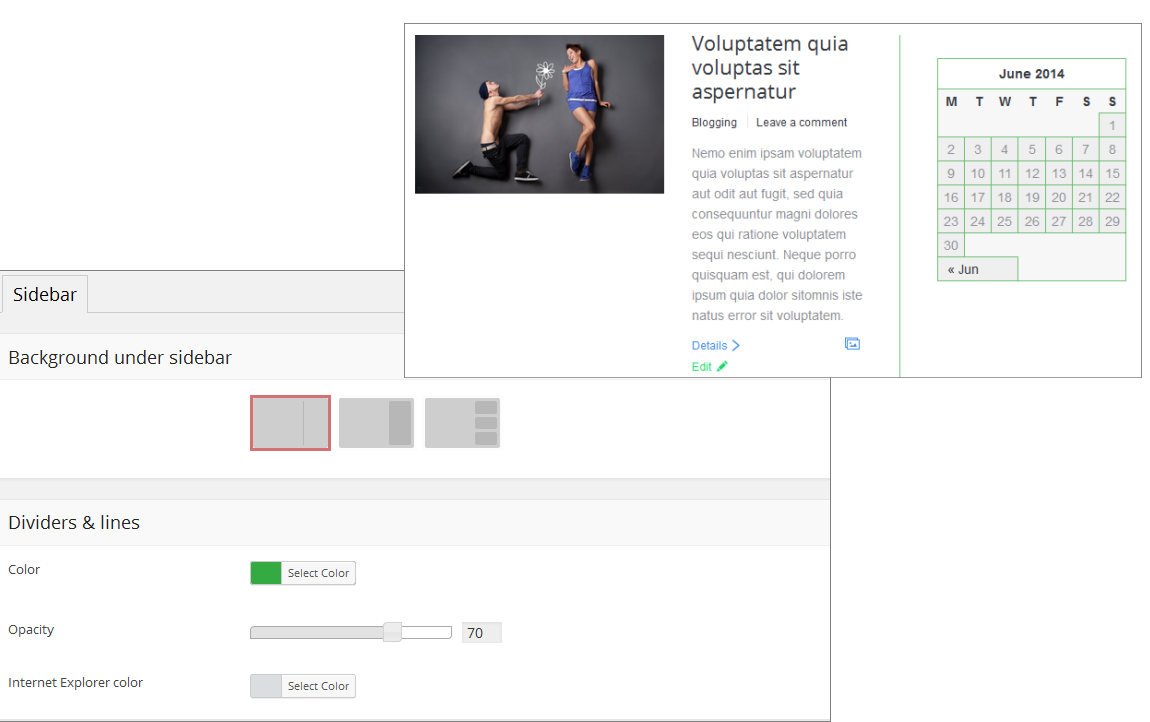Click the couple photo post thumbnail
The height and width of the screenshot is (722, 1150).
pos(539,114)
